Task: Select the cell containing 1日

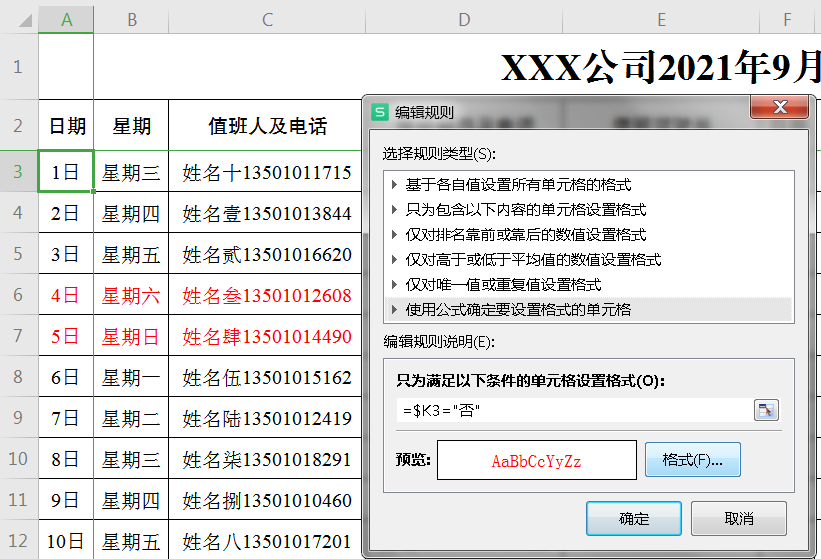Action: (x=66, y=172)
